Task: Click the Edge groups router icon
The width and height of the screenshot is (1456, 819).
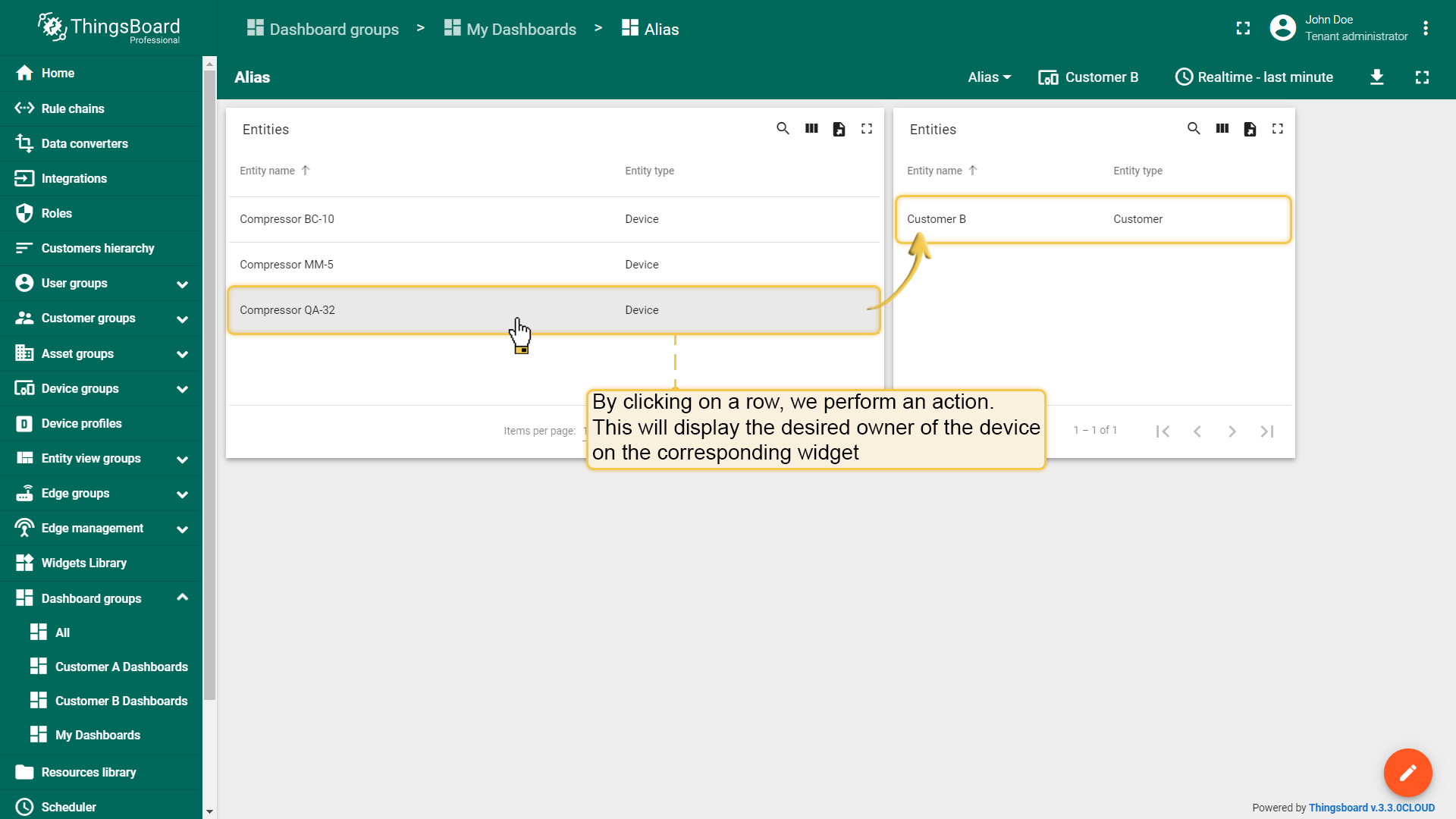Action: point(24,493)
